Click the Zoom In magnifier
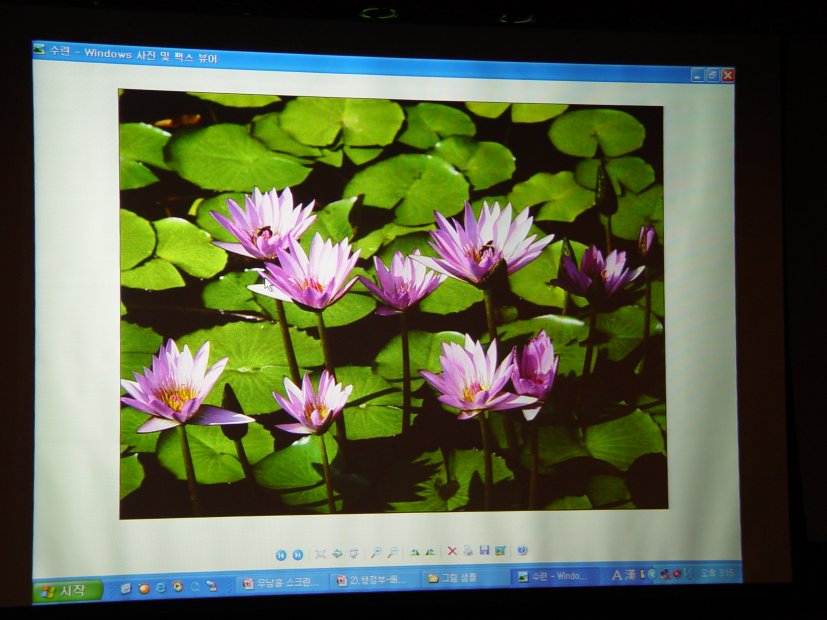827x620 pixels. [x=376, y=552]
